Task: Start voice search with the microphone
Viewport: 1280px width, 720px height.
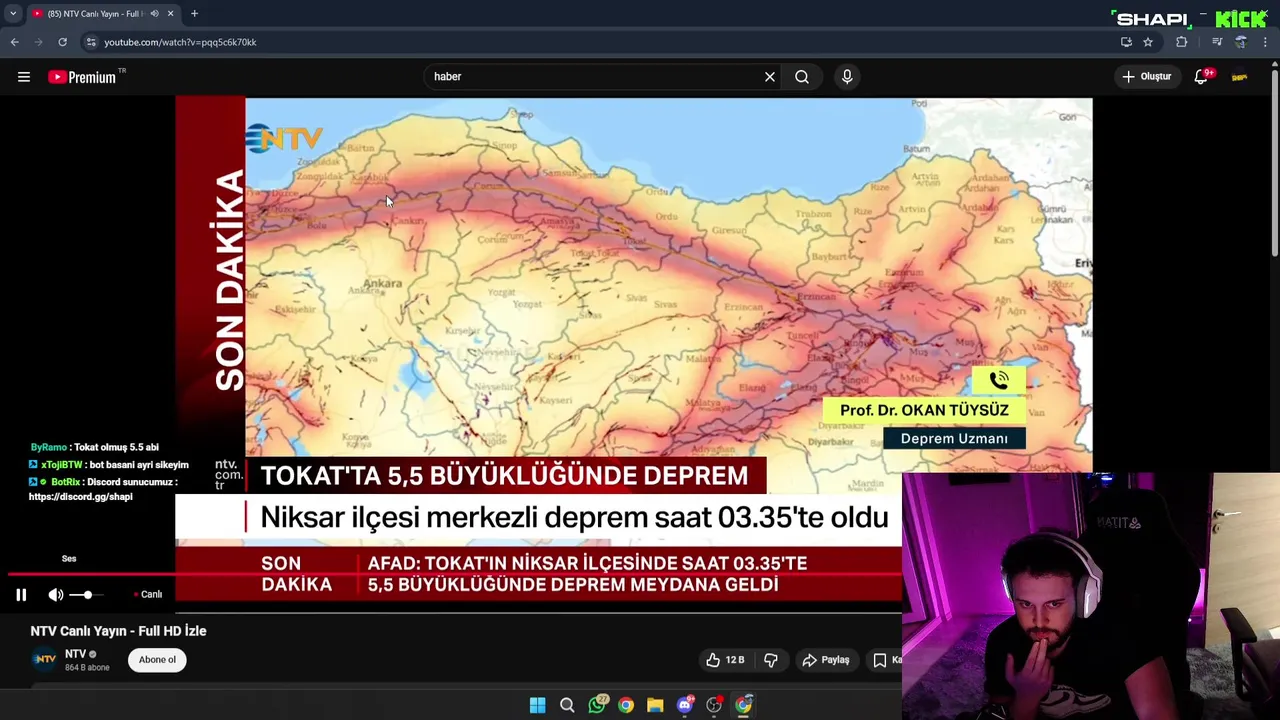Action: (847, 77)
